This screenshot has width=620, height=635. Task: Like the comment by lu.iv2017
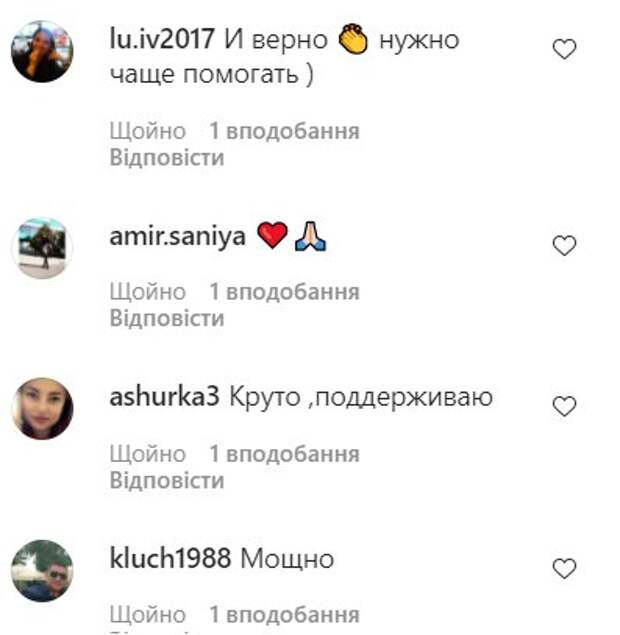click(x=564, y=49)
